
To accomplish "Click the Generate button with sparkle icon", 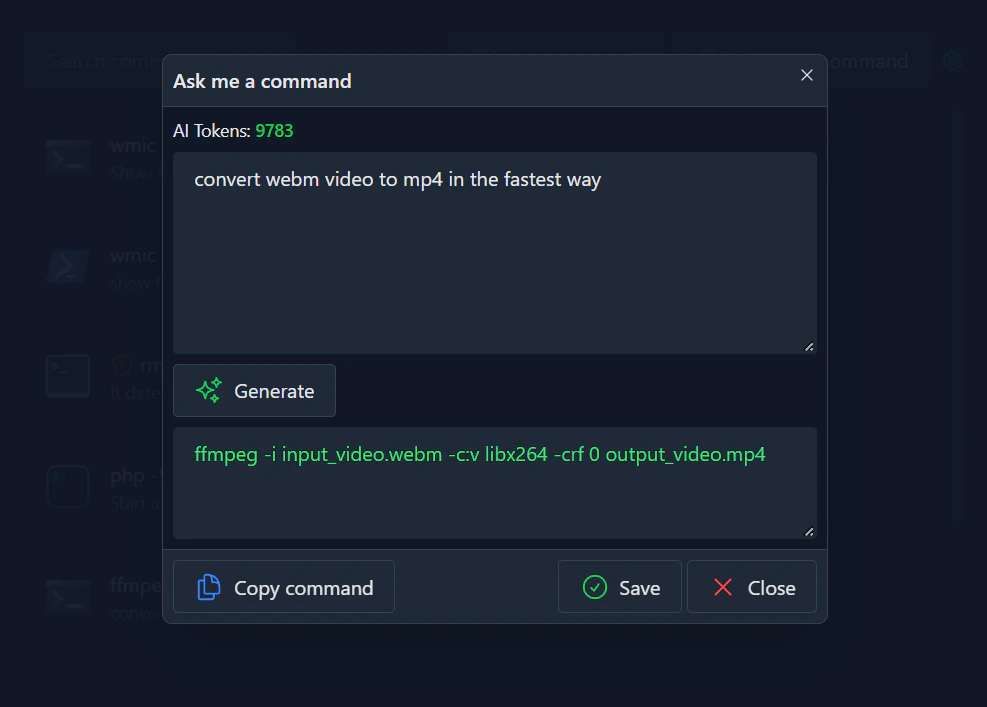I will (254, 391).
